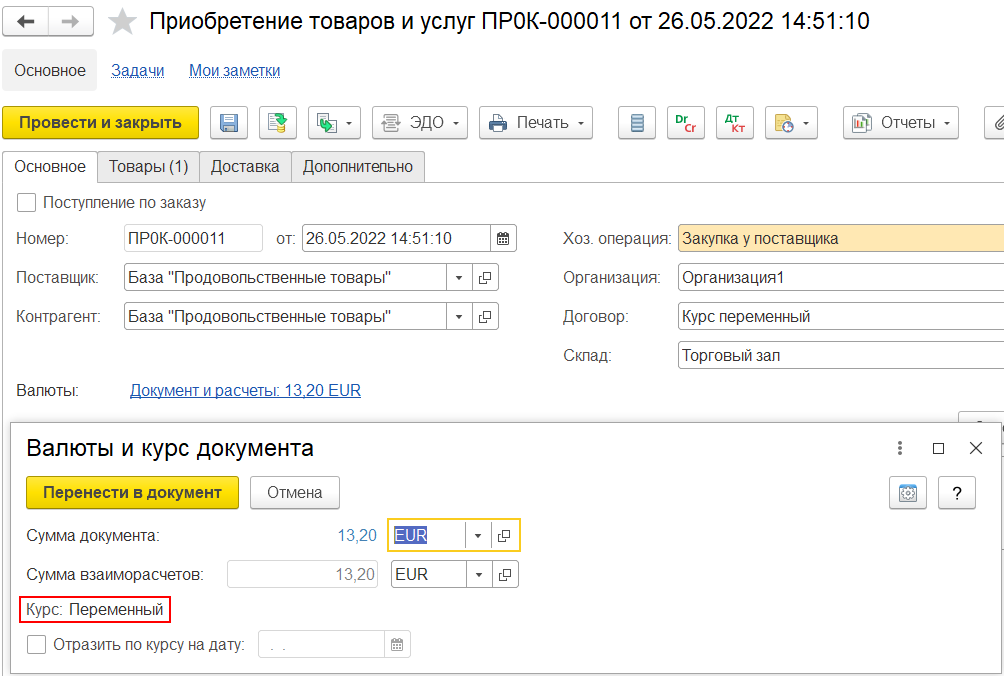Click the Номер input field
1004x676 pixels.
[x=193, y=239]
